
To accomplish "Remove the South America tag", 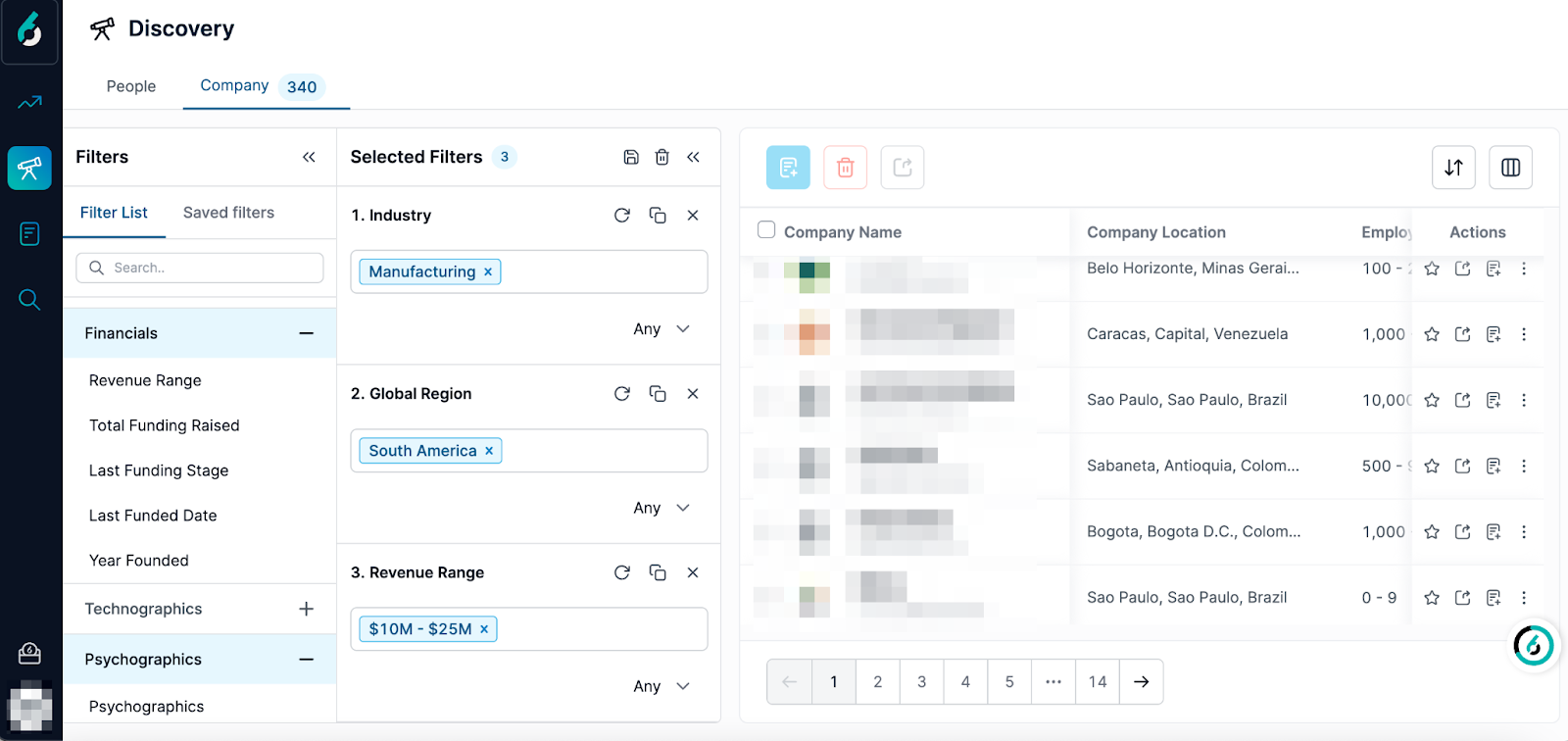I will (489, 451).
